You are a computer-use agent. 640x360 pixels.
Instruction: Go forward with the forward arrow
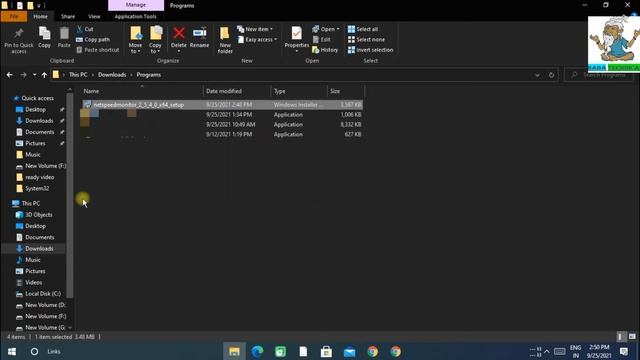(x=23, y=75)
